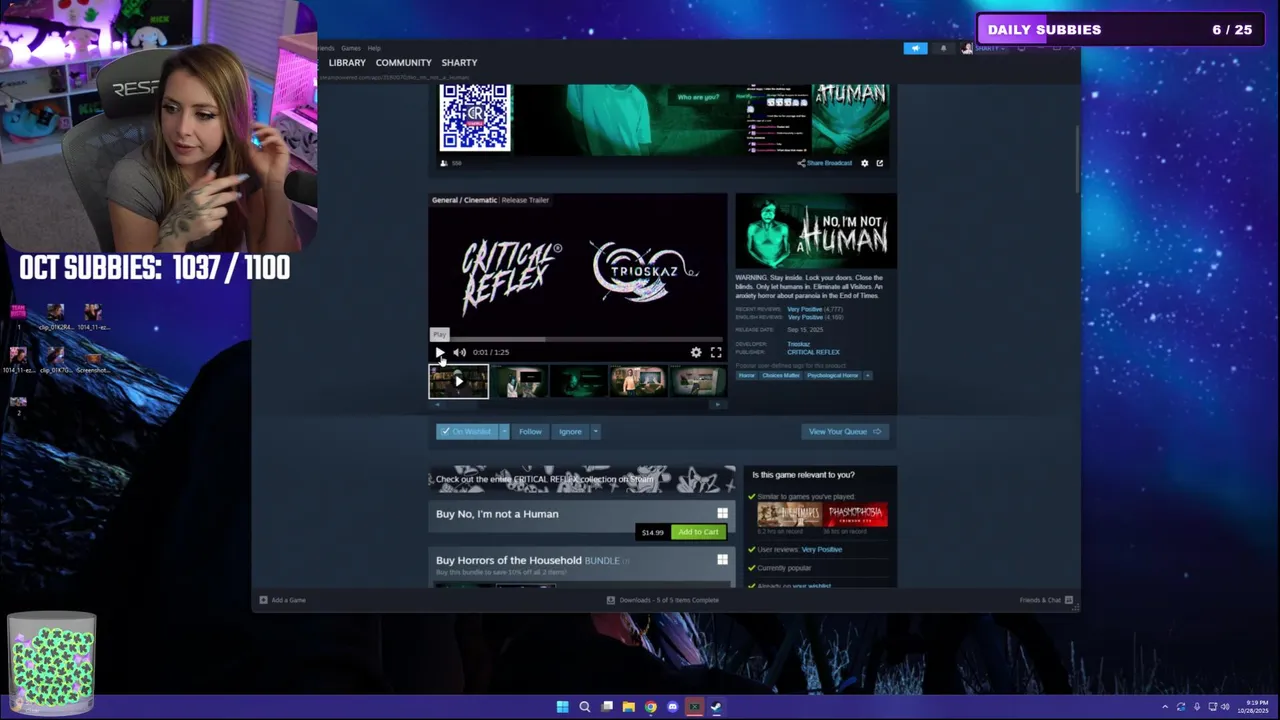The height and width of the screenshot is (720, 1280).
Task: Mute the trailer volume speaker icon
Action: pos(459,352)
